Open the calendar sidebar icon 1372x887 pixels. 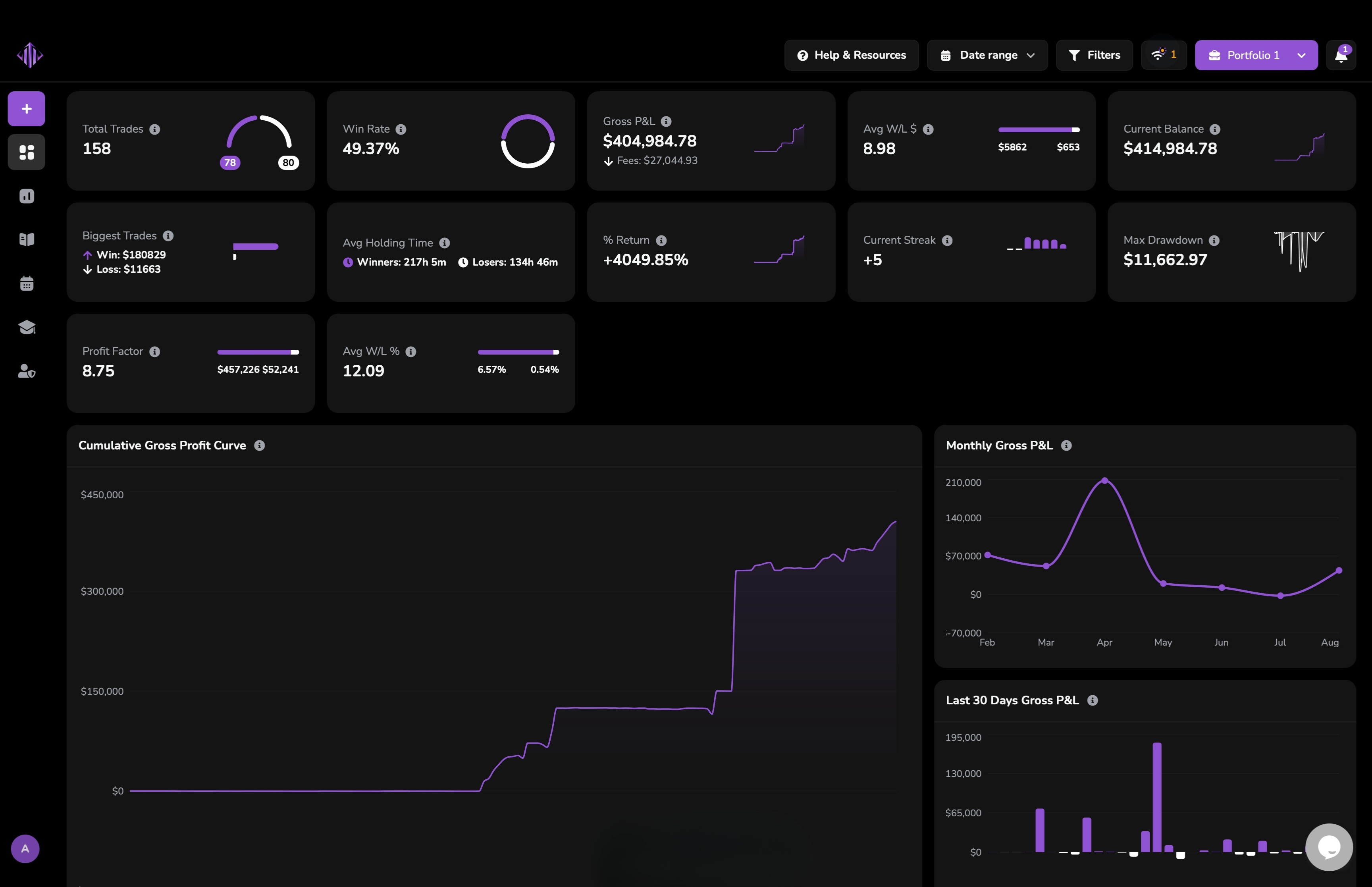[27, 283]
